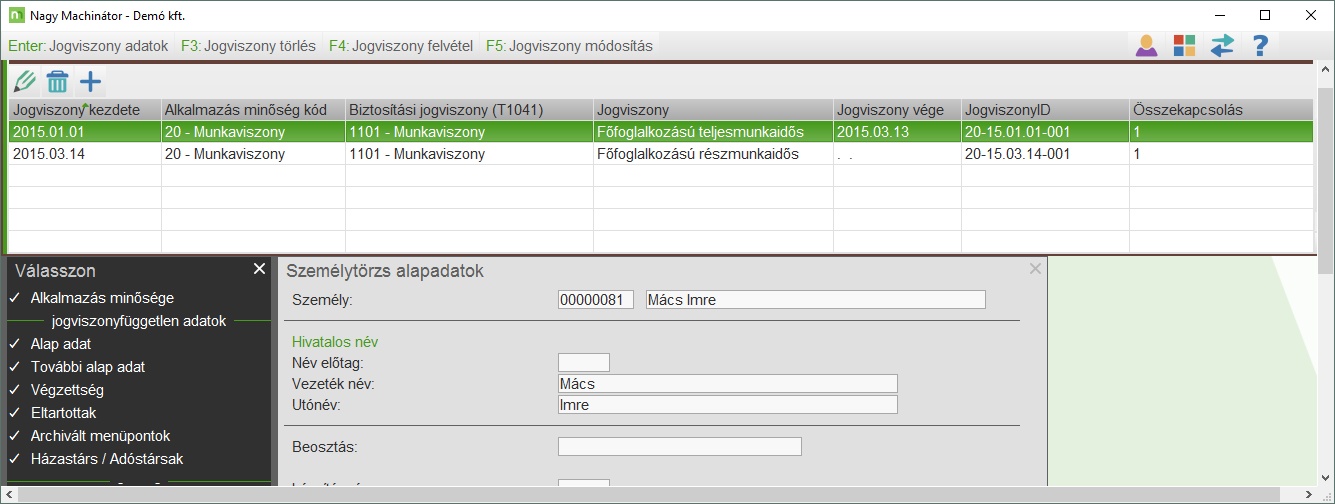Image resolution: width=1335 pixels, height=504 pixels.
Task: Click the trash bin delete icon
Action: [x=58, y=82]
